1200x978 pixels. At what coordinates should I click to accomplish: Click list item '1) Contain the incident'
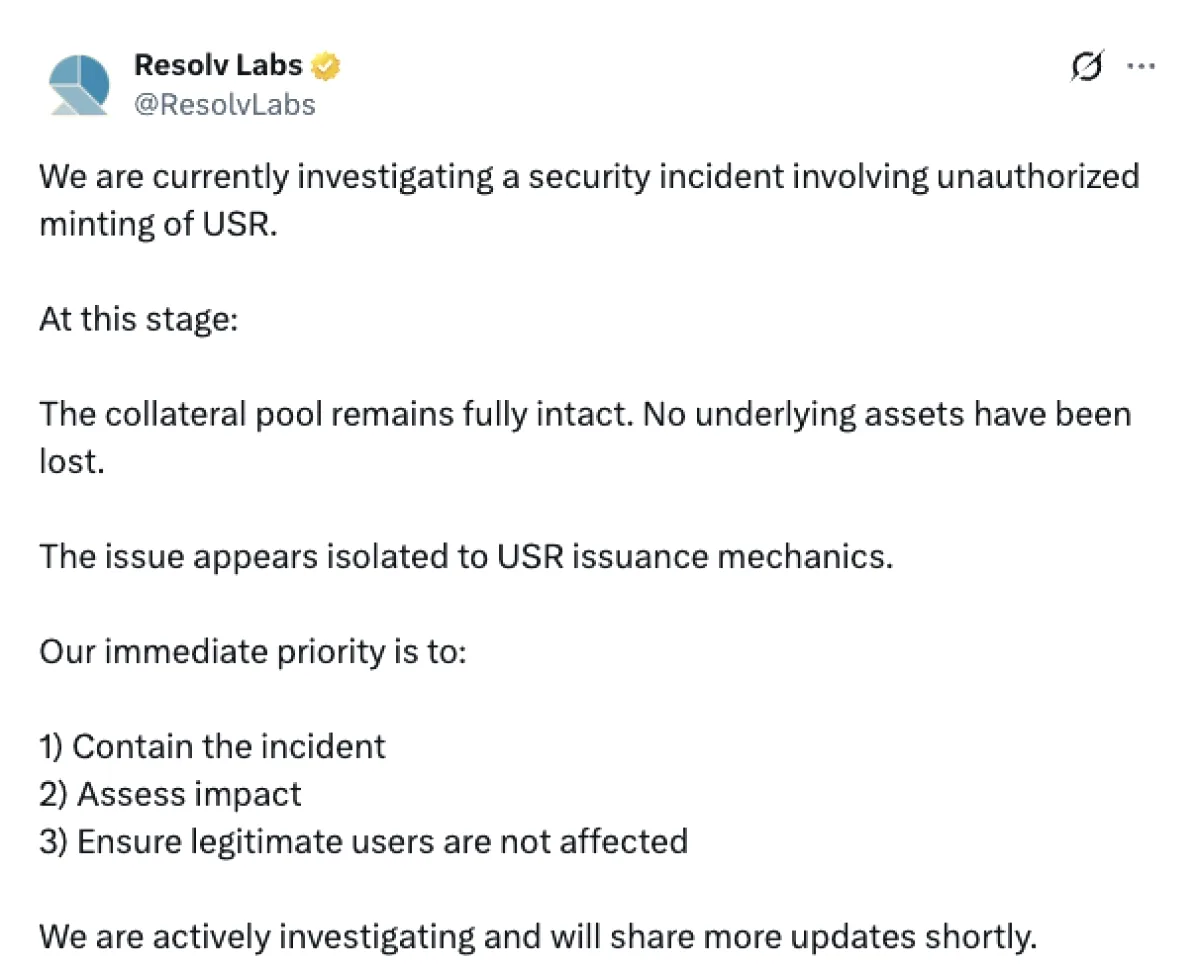[212, 746]
